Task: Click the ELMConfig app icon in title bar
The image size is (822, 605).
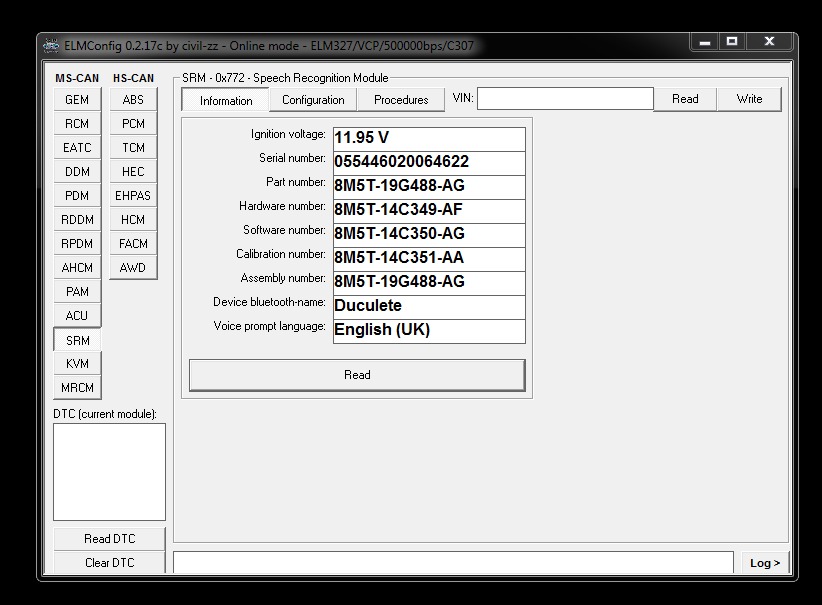Action: pyautogui.click(x=52, y=45)
